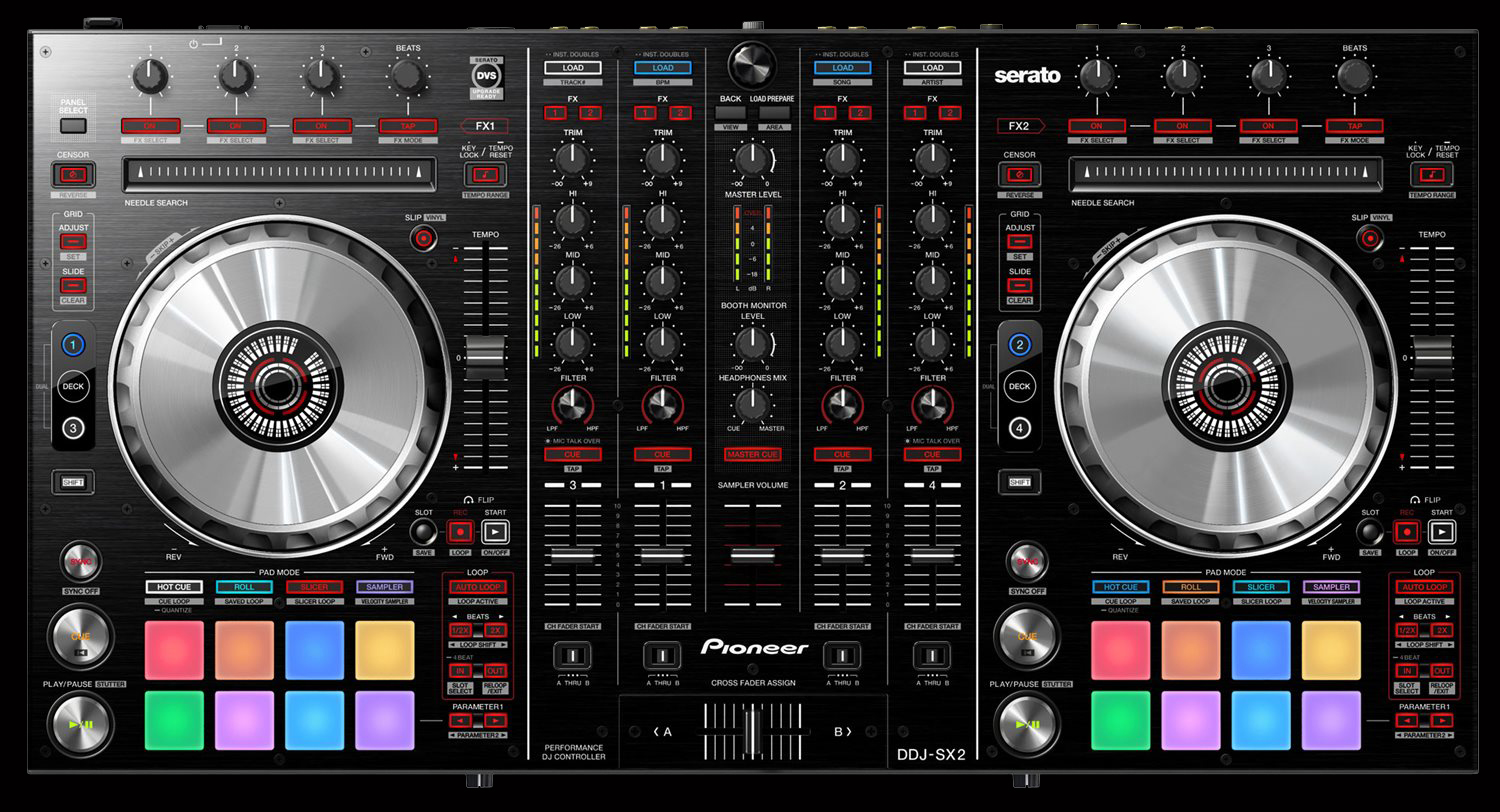Image resolution: width=1500 pixels, height=812 pixels.
Task: Toggle SYNC on the right deck
Action: click(x=1027, y=562)
